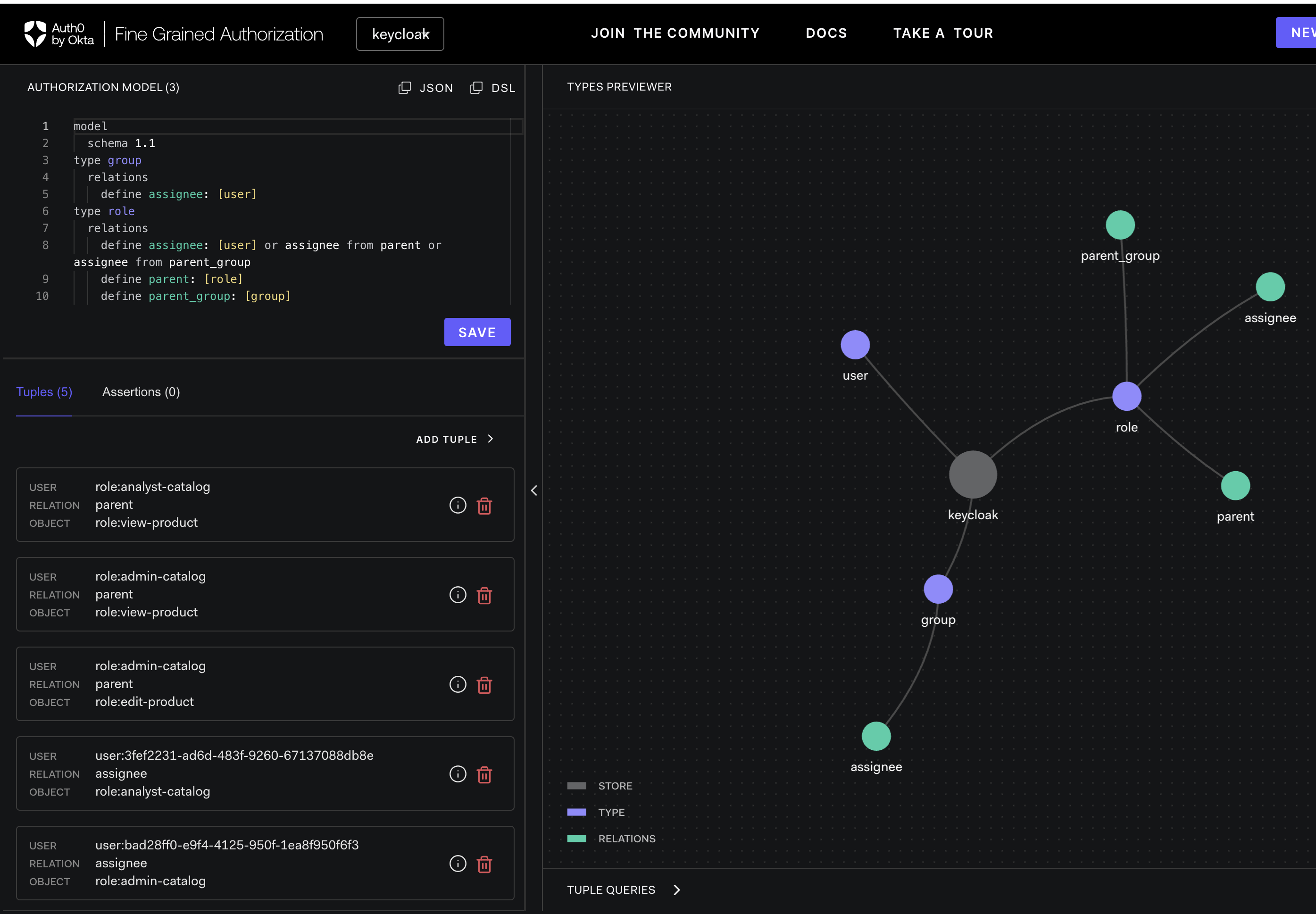Image resolution: width=1316 pixels, height=914 pixels.
Task: Click the keycloak store node in graph
Action: (973, 474)
